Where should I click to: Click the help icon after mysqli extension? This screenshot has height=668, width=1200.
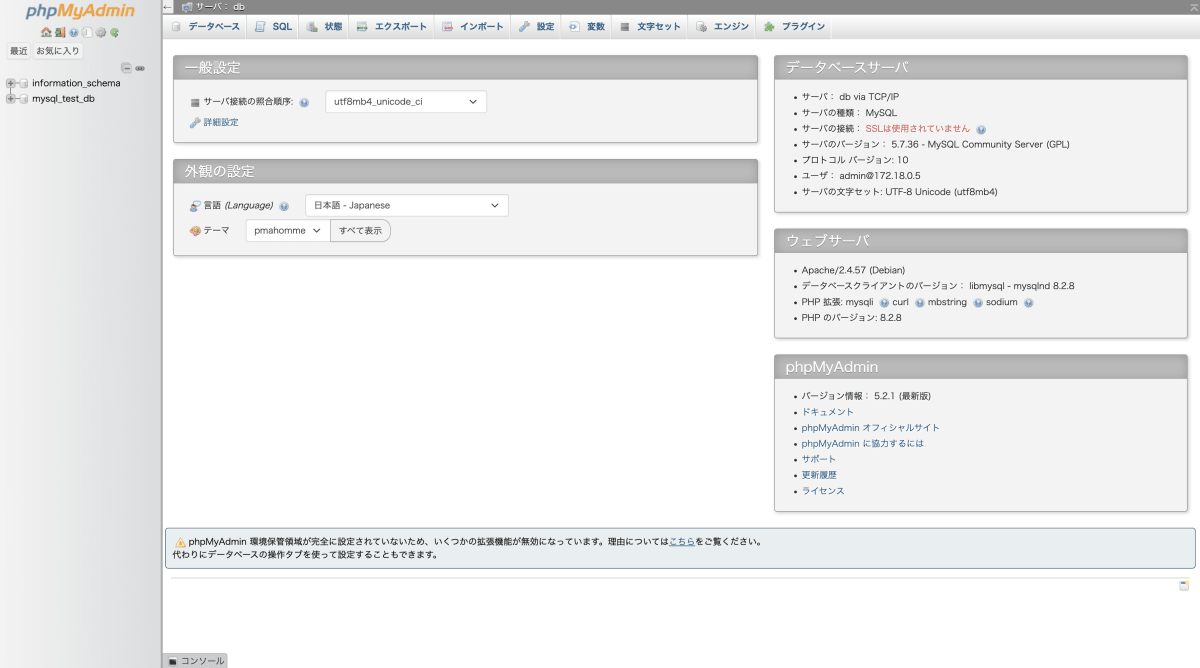884,302
